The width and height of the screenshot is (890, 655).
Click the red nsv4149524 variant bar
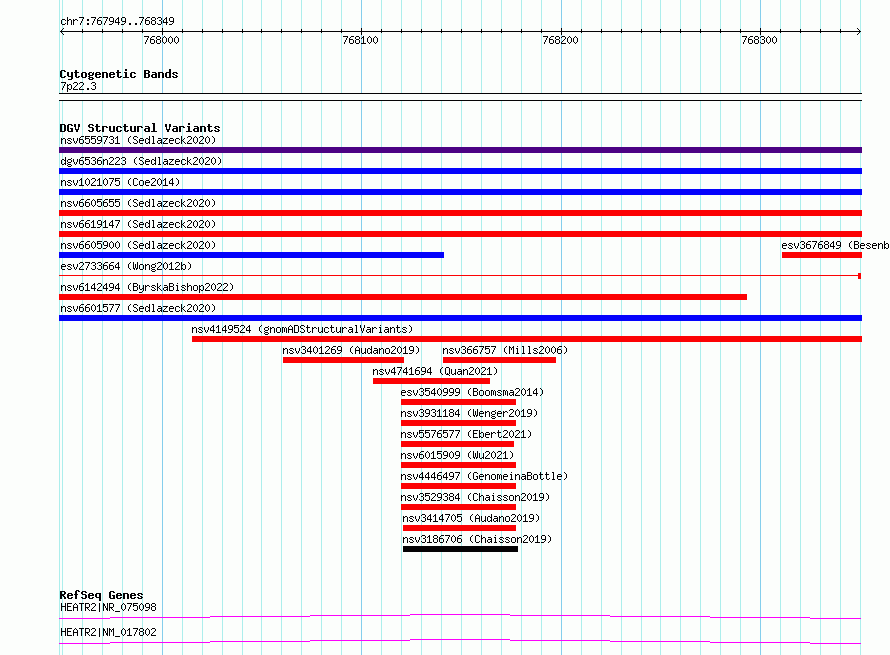527,339
